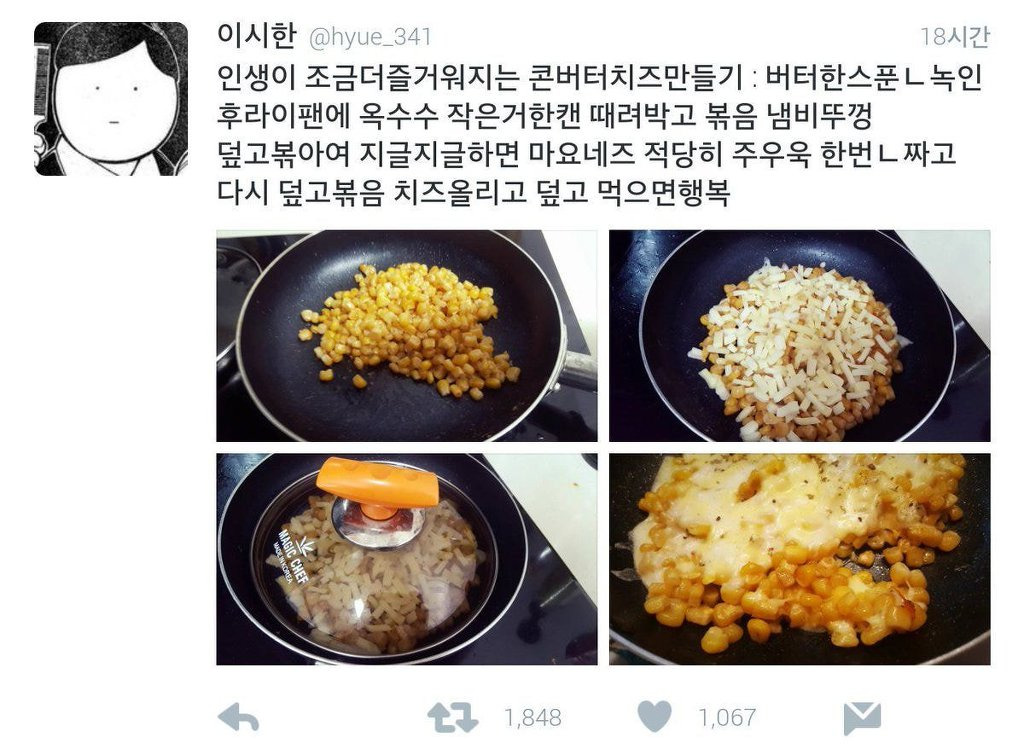Image resolution: width=1024 pixels, height=755 pixels.
Task: Open the direct message envelope icon
Action: coord(862,718)
